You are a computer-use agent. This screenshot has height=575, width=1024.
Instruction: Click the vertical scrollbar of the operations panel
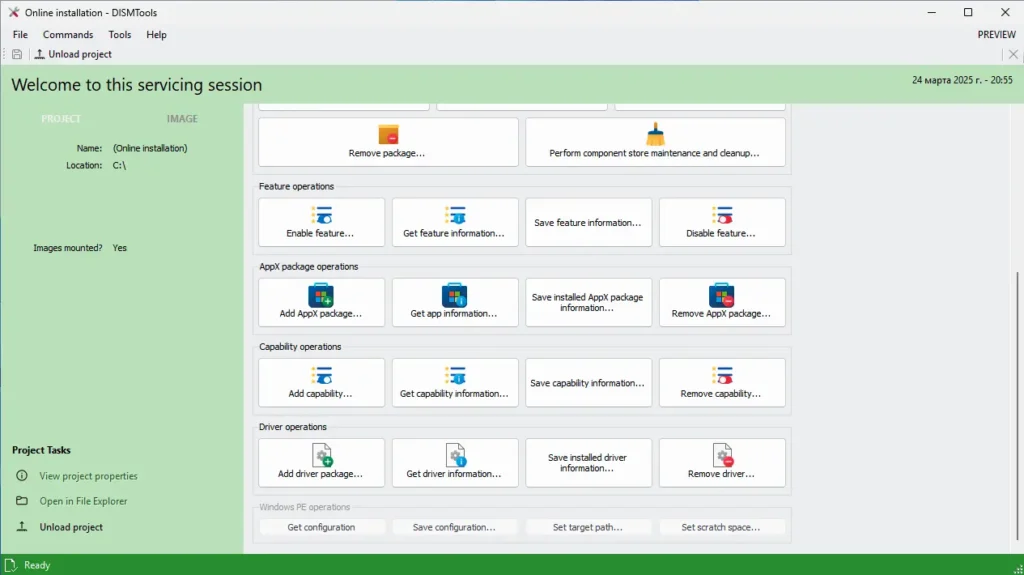pyautogui.click(x=1017, y=405)
